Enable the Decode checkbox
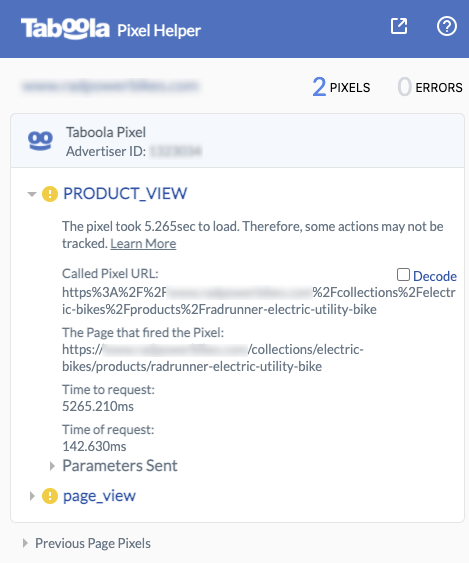 [403, 275]
